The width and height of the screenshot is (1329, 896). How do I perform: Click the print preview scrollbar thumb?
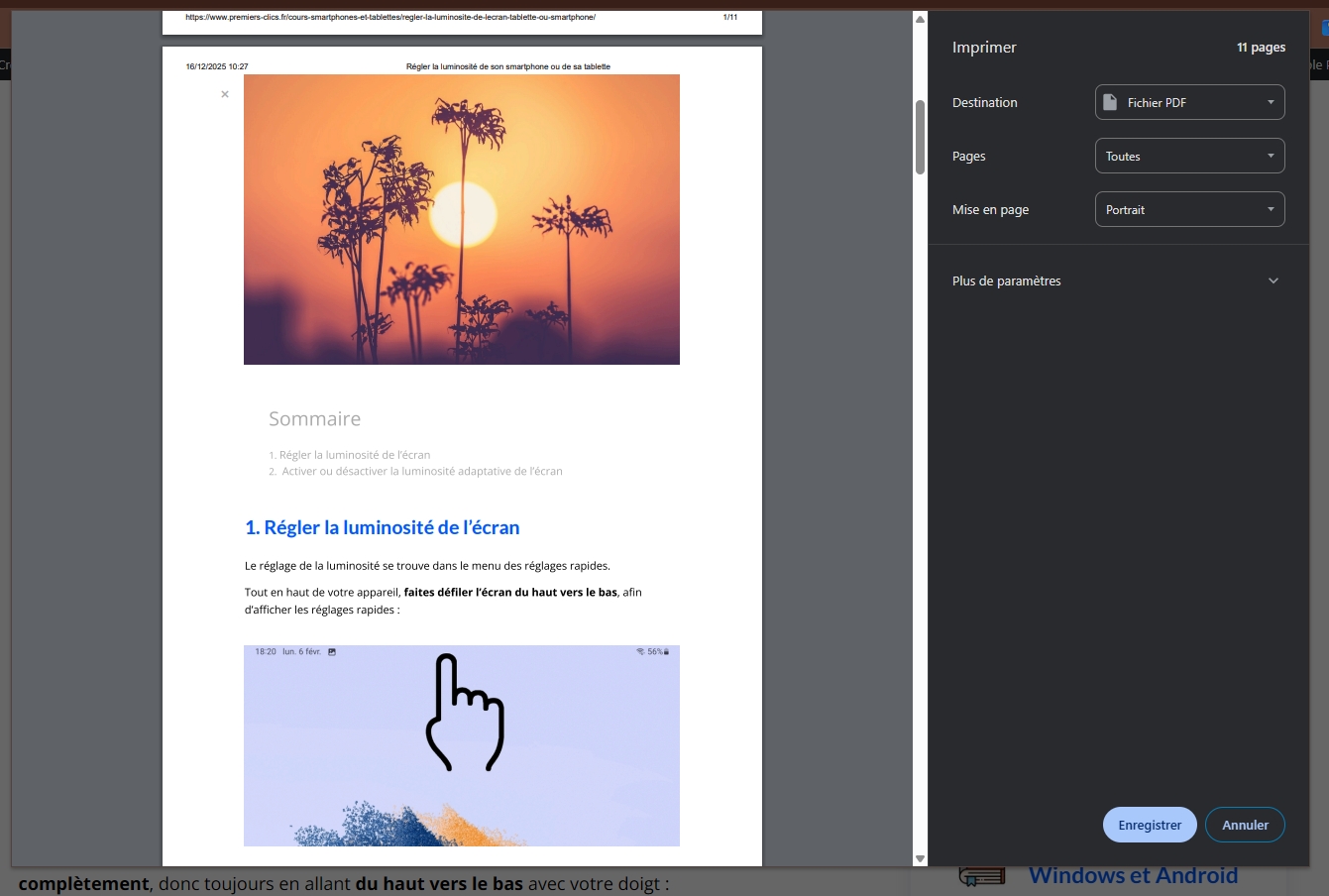click(x=920, y=137)
